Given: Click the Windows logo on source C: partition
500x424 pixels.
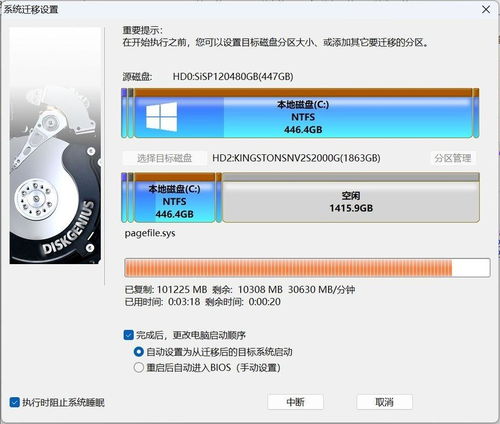Looking at the screenshot, I should click(x=161, y=117).
